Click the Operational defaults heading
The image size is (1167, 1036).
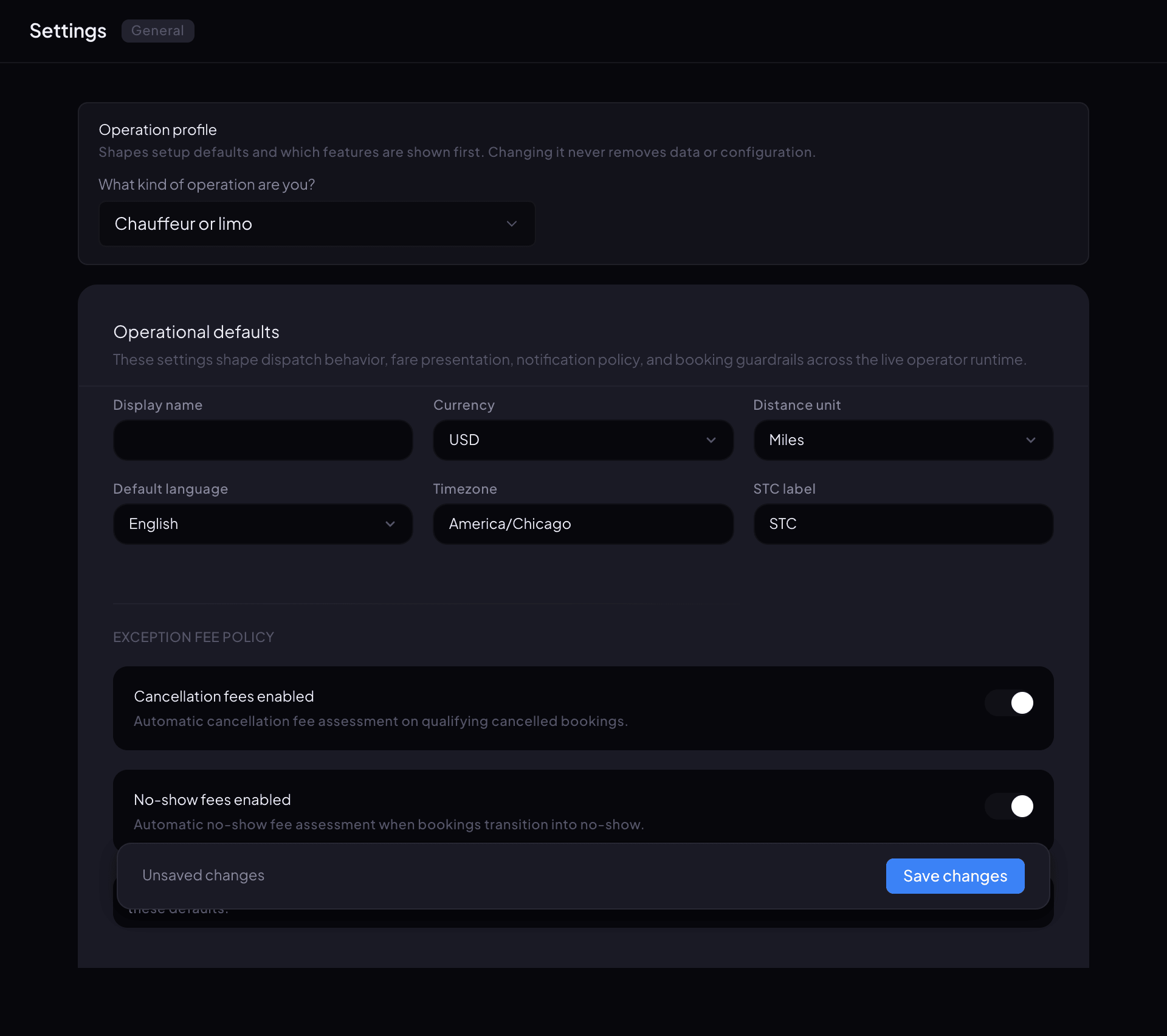(196, 332)
